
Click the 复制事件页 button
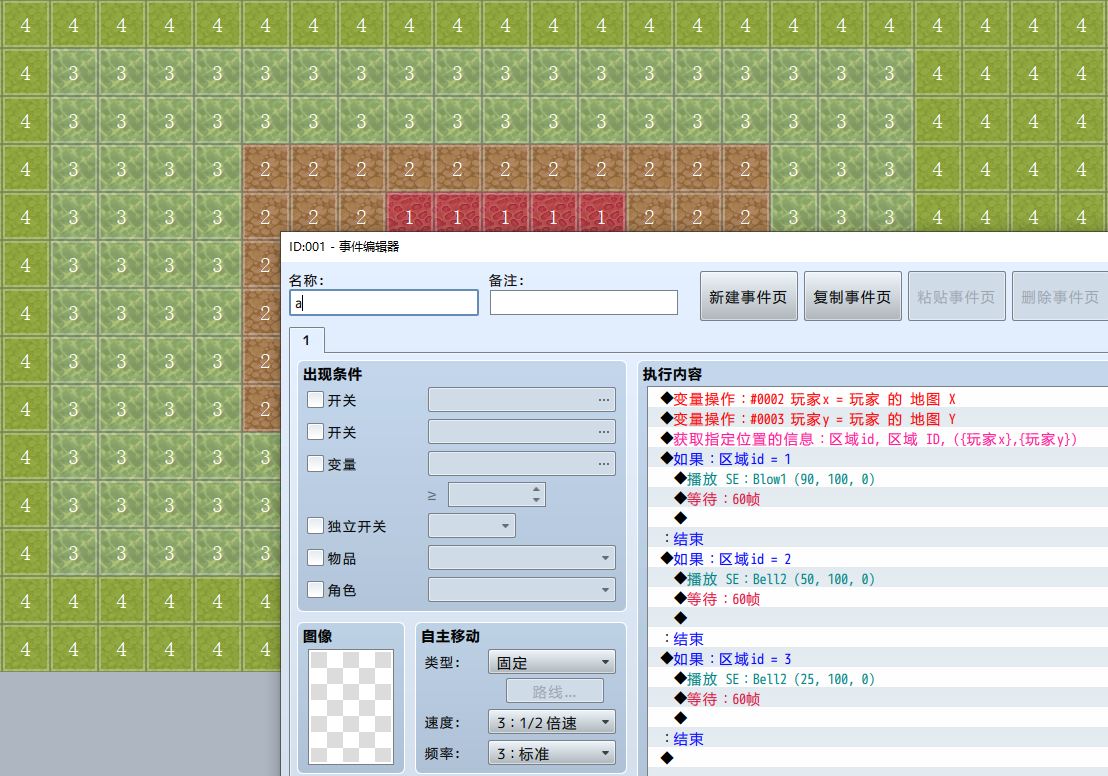pos(852,297)
